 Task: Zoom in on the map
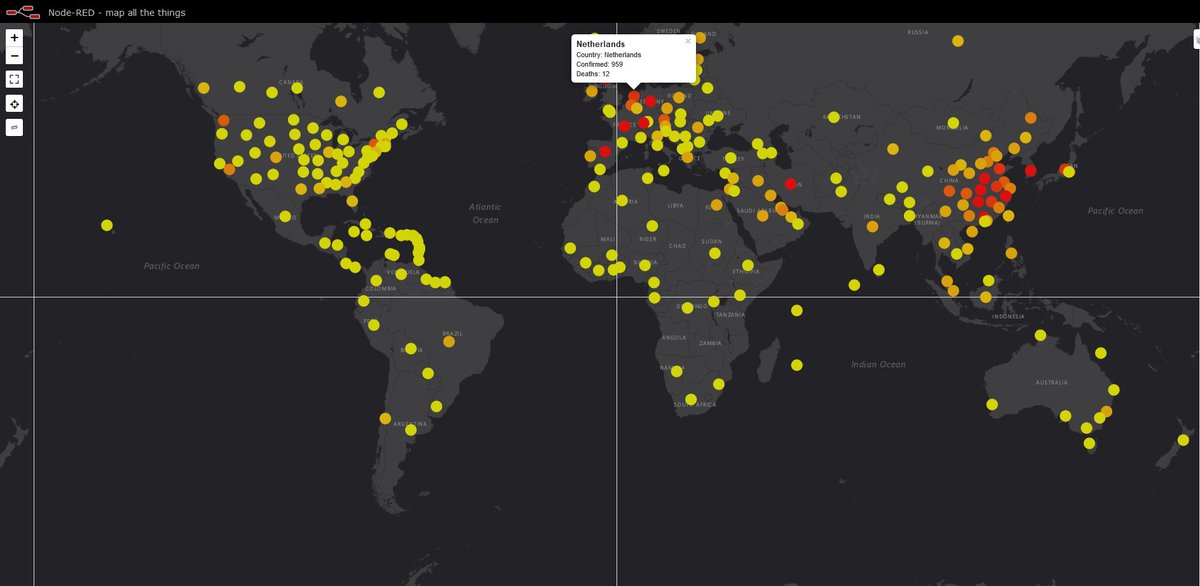click(x=14, y=37)
